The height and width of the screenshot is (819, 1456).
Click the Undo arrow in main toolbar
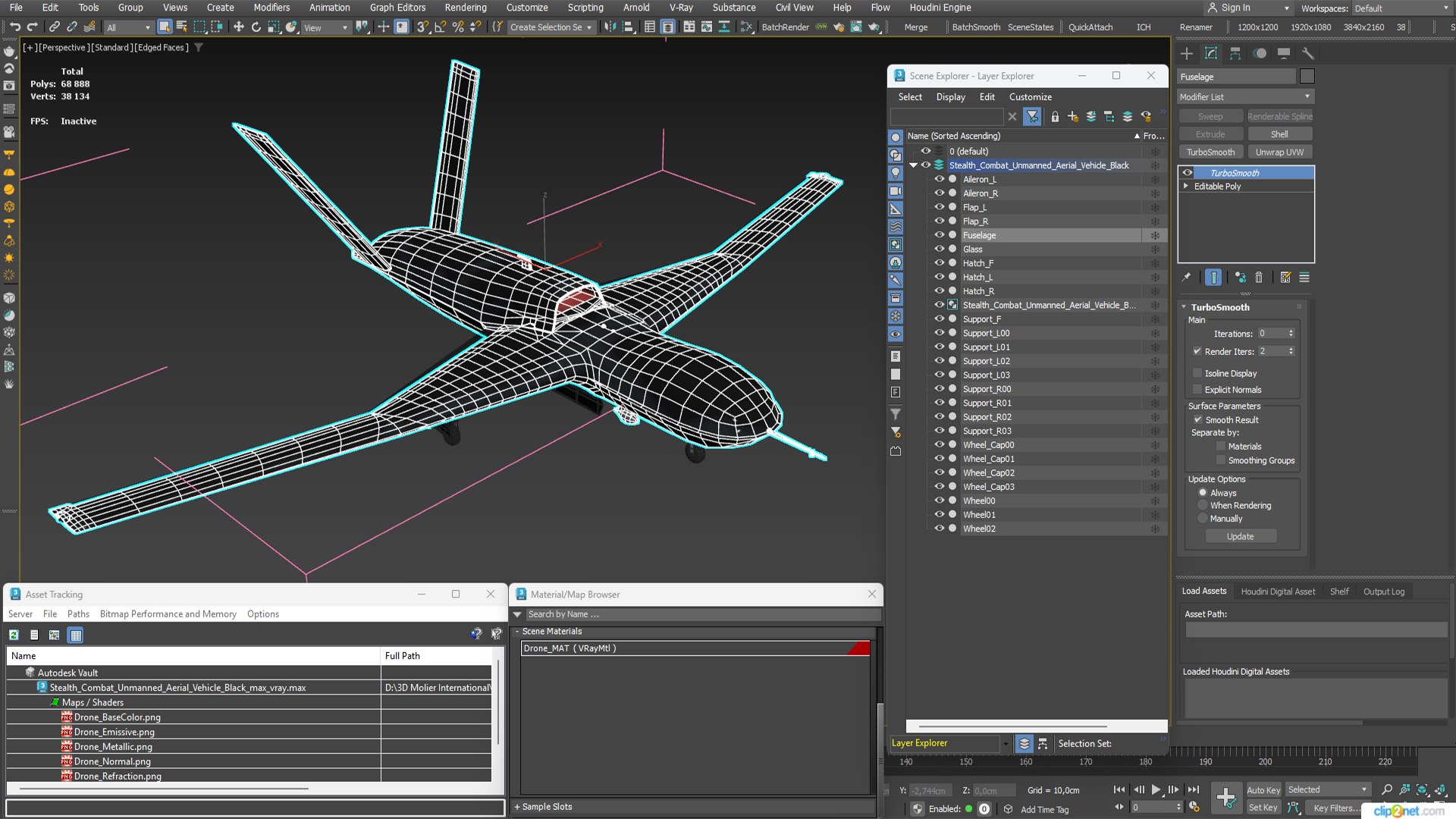click(x=14, y=27)
